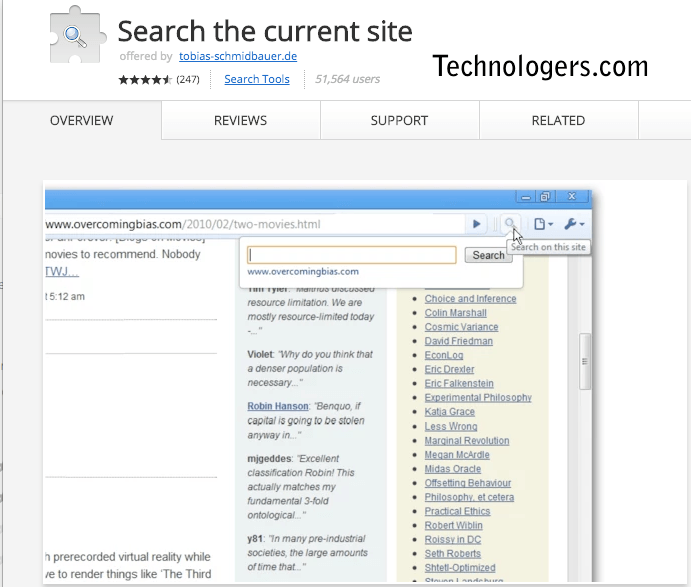Click the Violet comment excerpt
Screen dimensions: 691x587
[x=310, y=368]
